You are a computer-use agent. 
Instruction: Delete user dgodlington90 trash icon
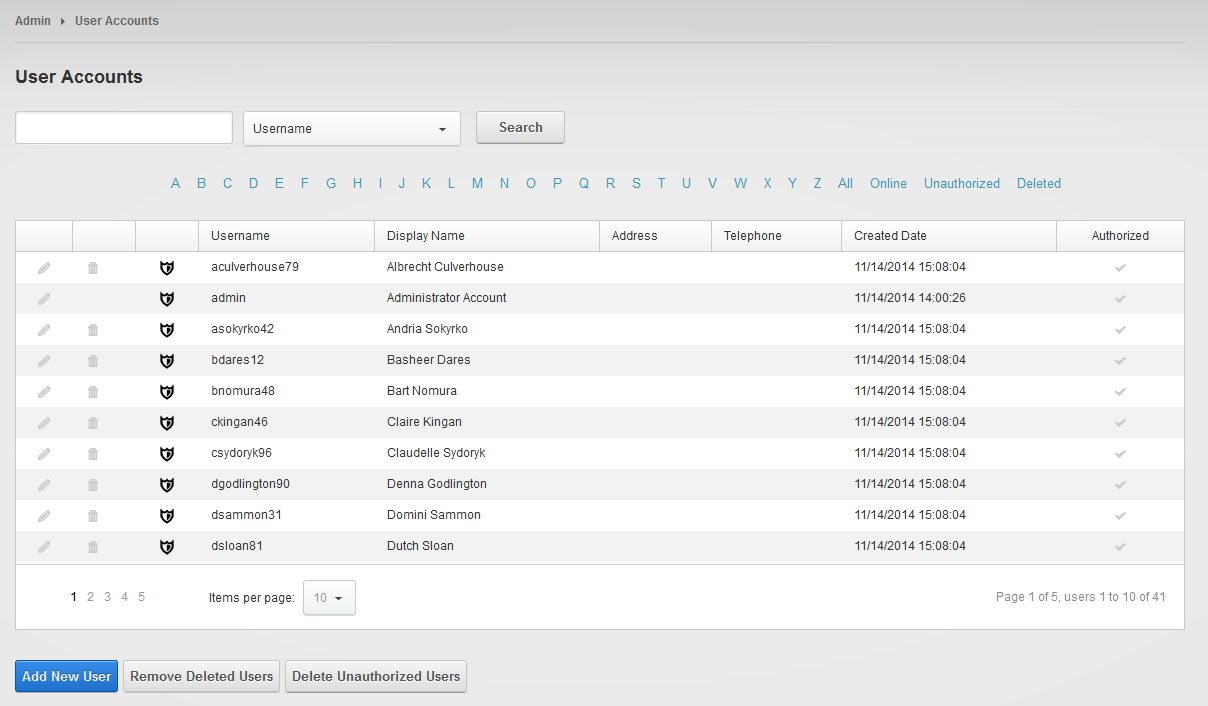93,485
